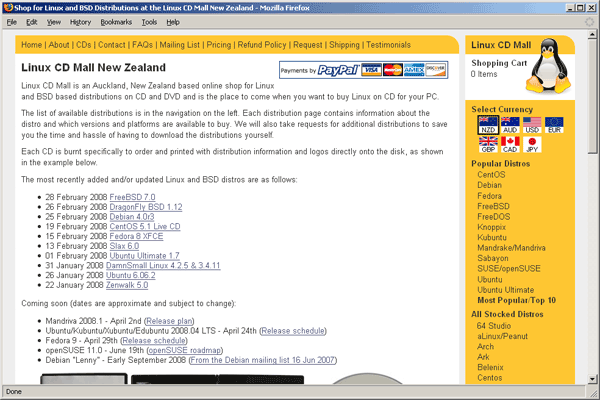Click the Firefox loading throbber icon
This screenshot has width=600, height=400.
click(x=590, y=22)
